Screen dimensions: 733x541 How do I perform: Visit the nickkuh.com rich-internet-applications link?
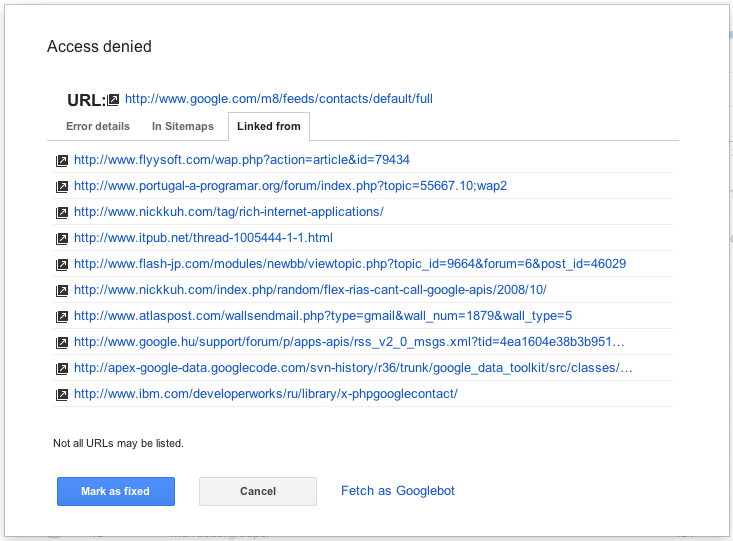tap(228, 212)
